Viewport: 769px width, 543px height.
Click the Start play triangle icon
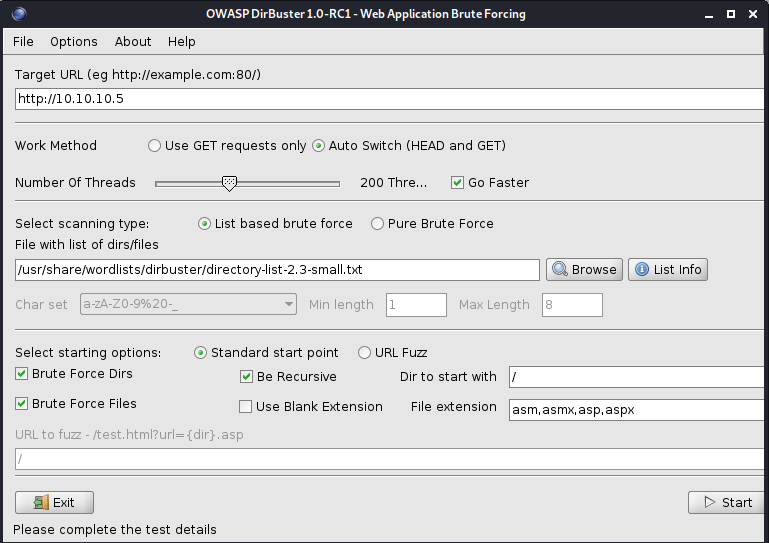point(709,502)
